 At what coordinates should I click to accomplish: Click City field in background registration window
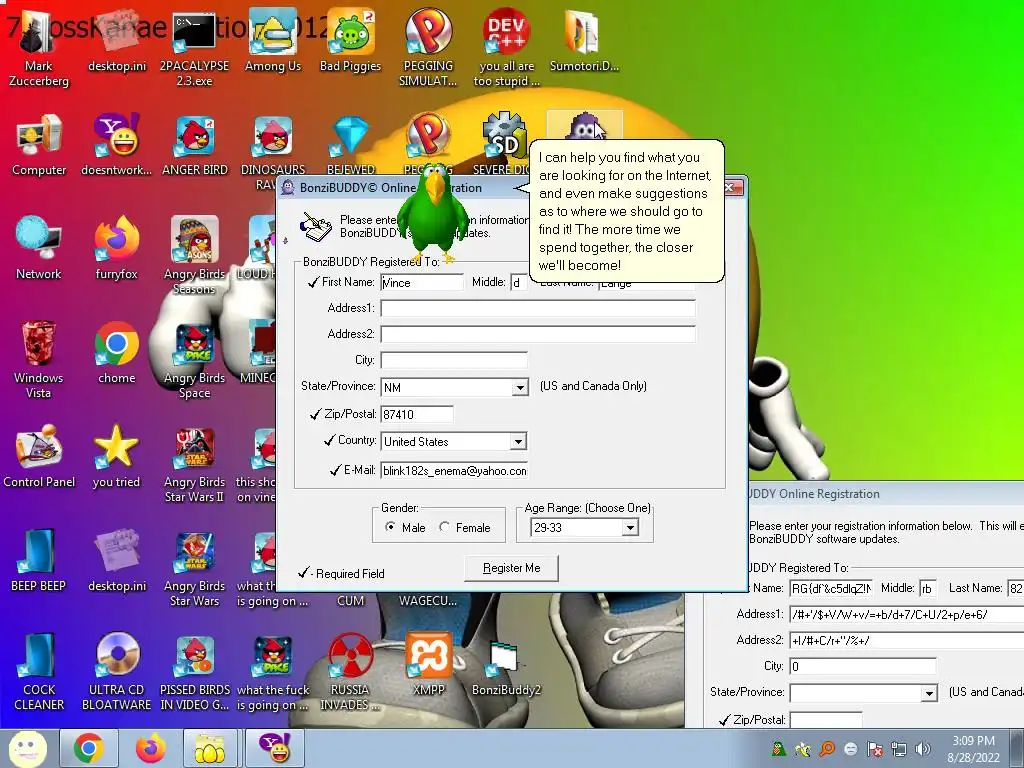click(x=863, y=667)
